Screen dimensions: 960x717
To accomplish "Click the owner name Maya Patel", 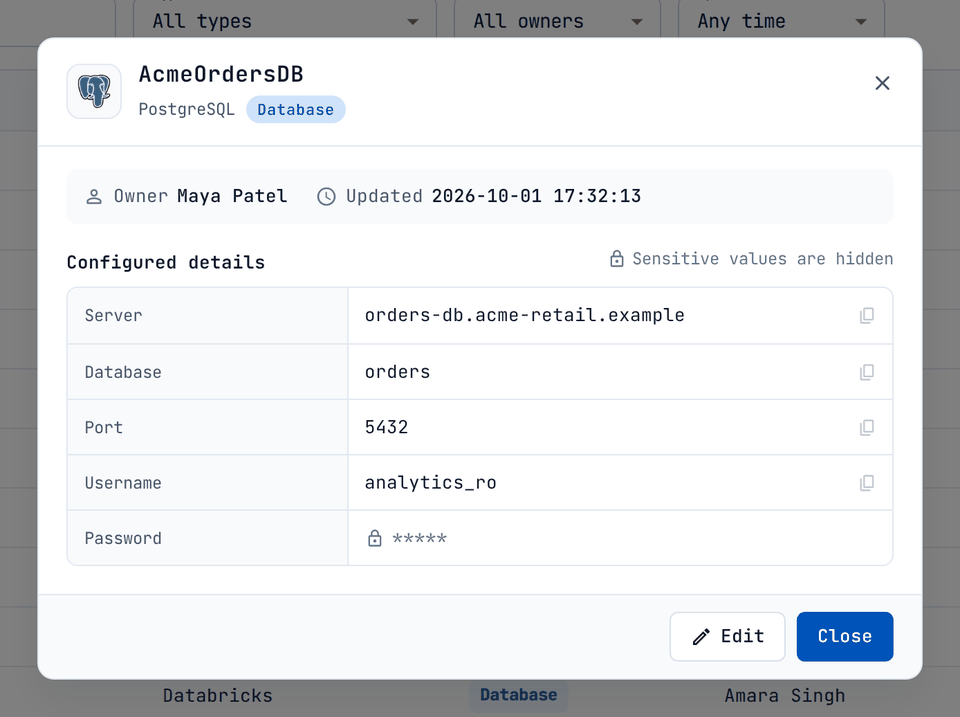I will [x=232, y=196].
